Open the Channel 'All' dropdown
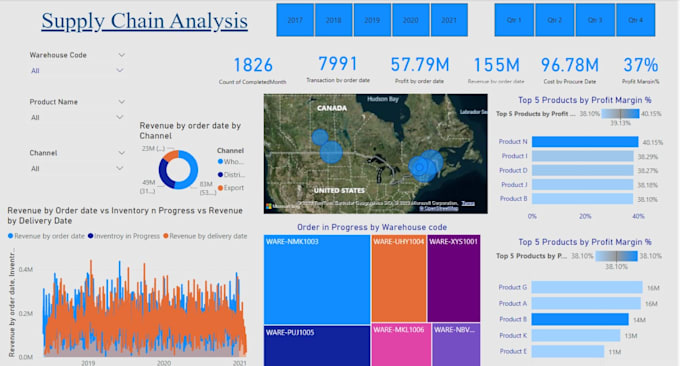 pos(120,168)
